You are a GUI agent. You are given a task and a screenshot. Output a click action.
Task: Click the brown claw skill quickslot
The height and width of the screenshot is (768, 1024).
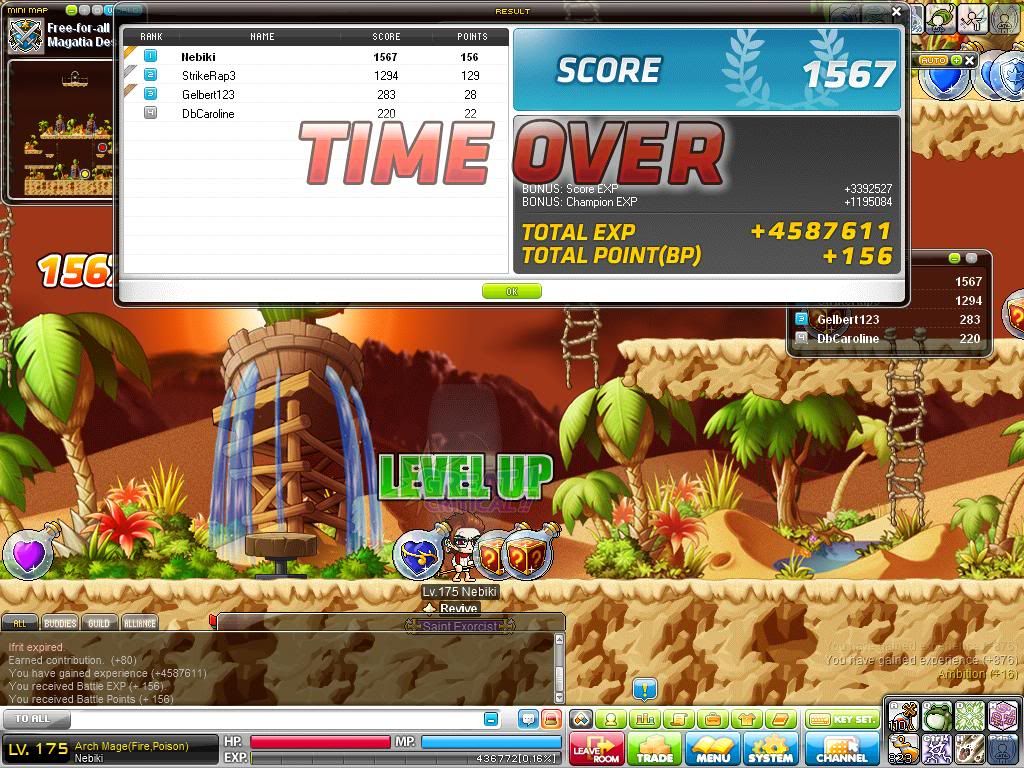pos(969,750)
